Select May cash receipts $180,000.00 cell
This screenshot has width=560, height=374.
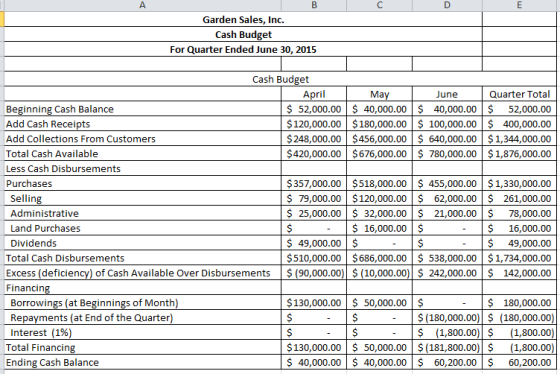pos(379,124)
